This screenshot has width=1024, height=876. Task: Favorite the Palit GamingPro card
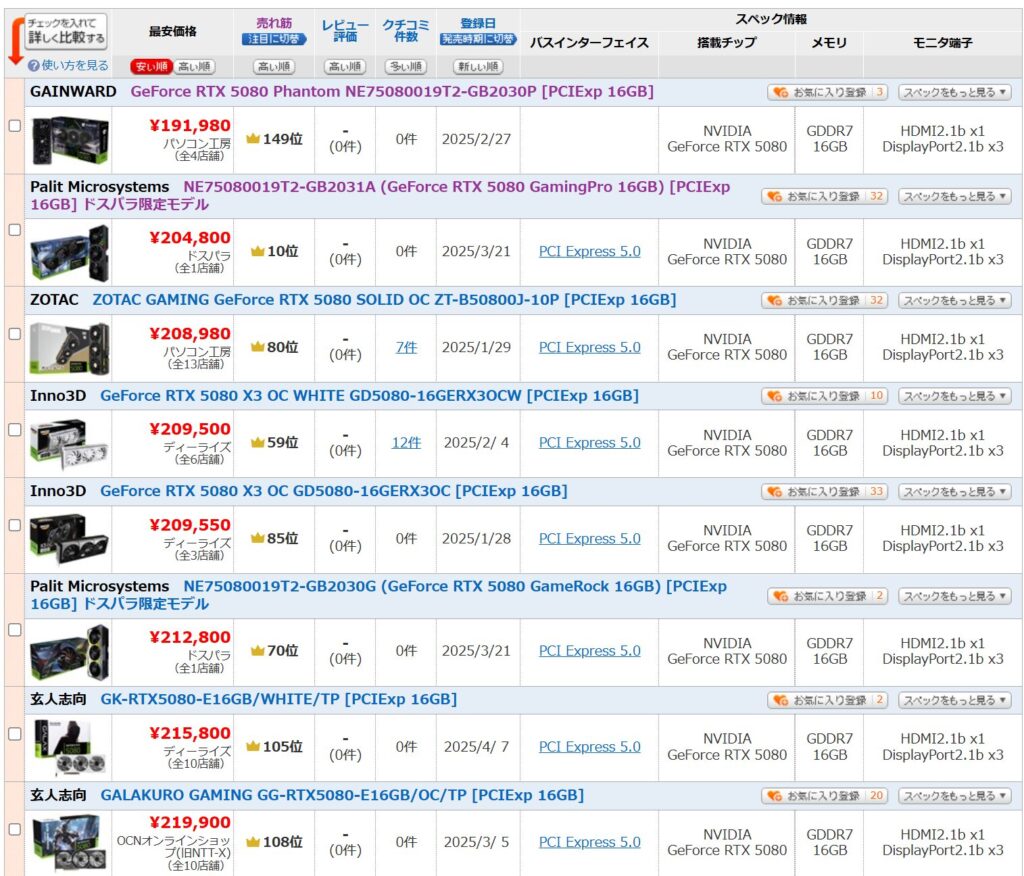824,196
